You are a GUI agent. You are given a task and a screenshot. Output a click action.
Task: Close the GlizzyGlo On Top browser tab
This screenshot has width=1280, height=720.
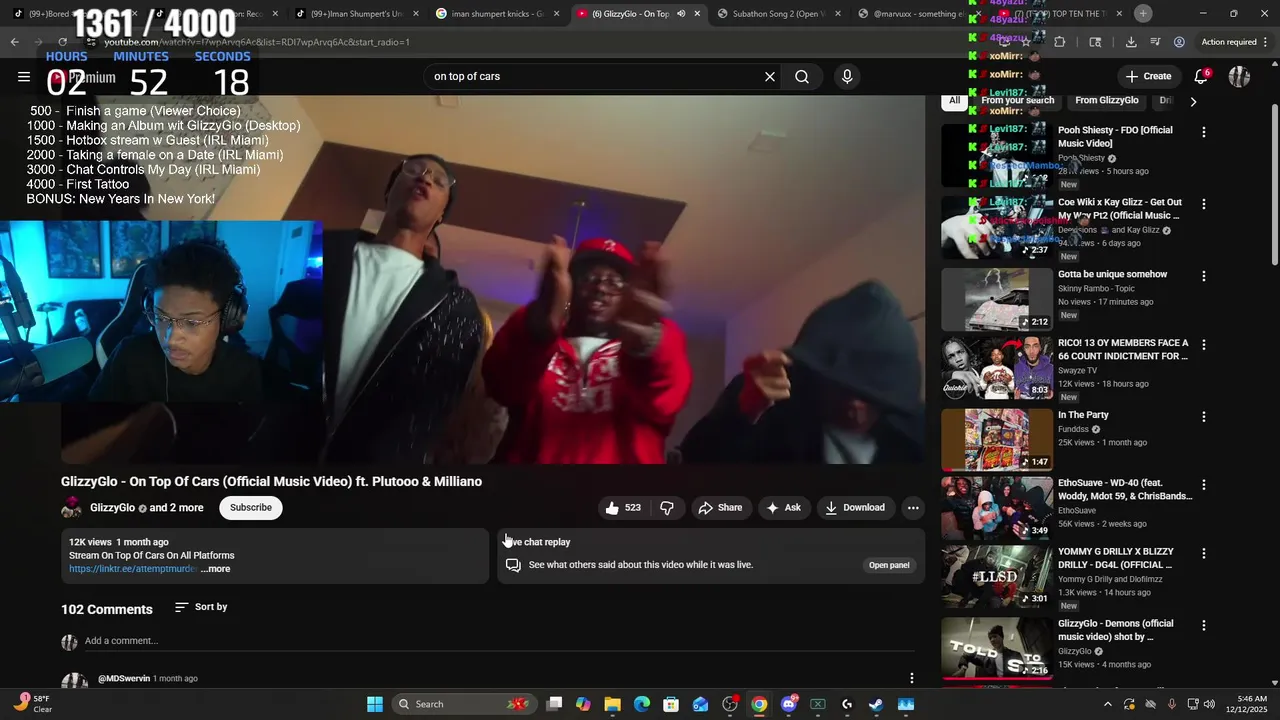click(697, 14)
